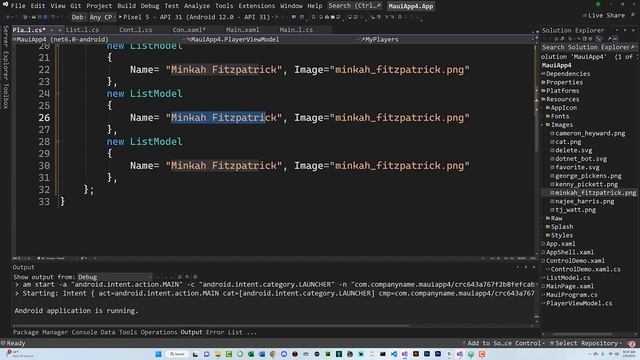640x360 pixels.
Task: Switch to the List..1.cs editor tab
Action: click(82, 30)
